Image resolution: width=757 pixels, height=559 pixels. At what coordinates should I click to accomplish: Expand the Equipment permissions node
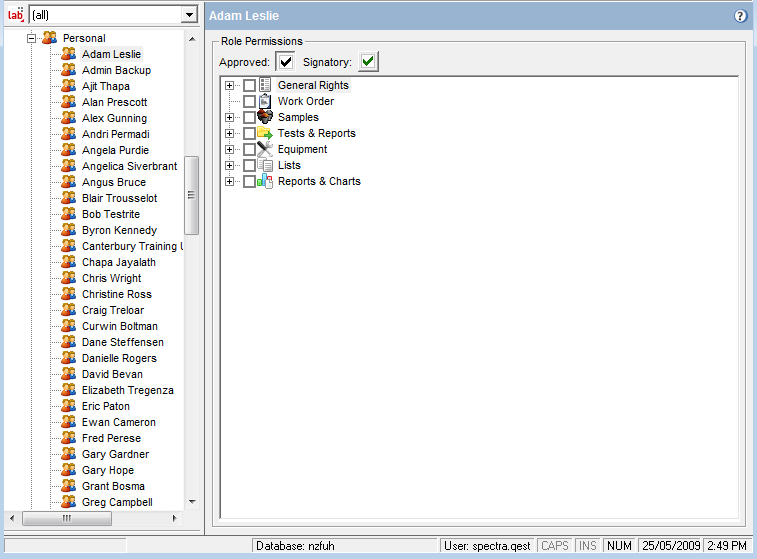click(x=230, y=150)
